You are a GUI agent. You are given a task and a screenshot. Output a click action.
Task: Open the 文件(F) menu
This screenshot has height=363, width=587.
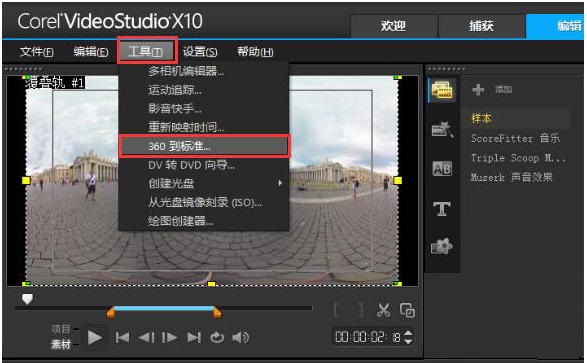pos(37,51)
